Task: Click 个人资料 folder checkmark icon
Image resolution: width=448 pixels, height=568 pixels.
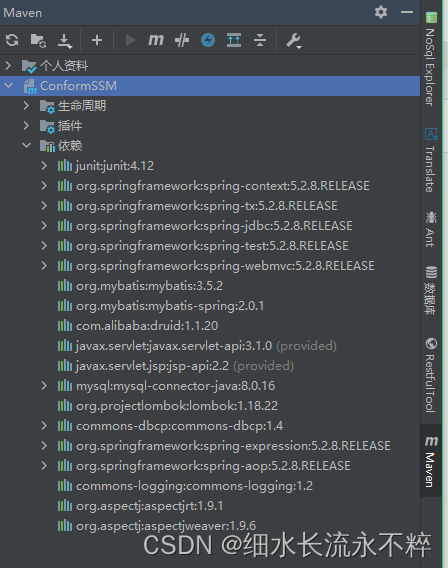Action: click(x=29, y=66)
